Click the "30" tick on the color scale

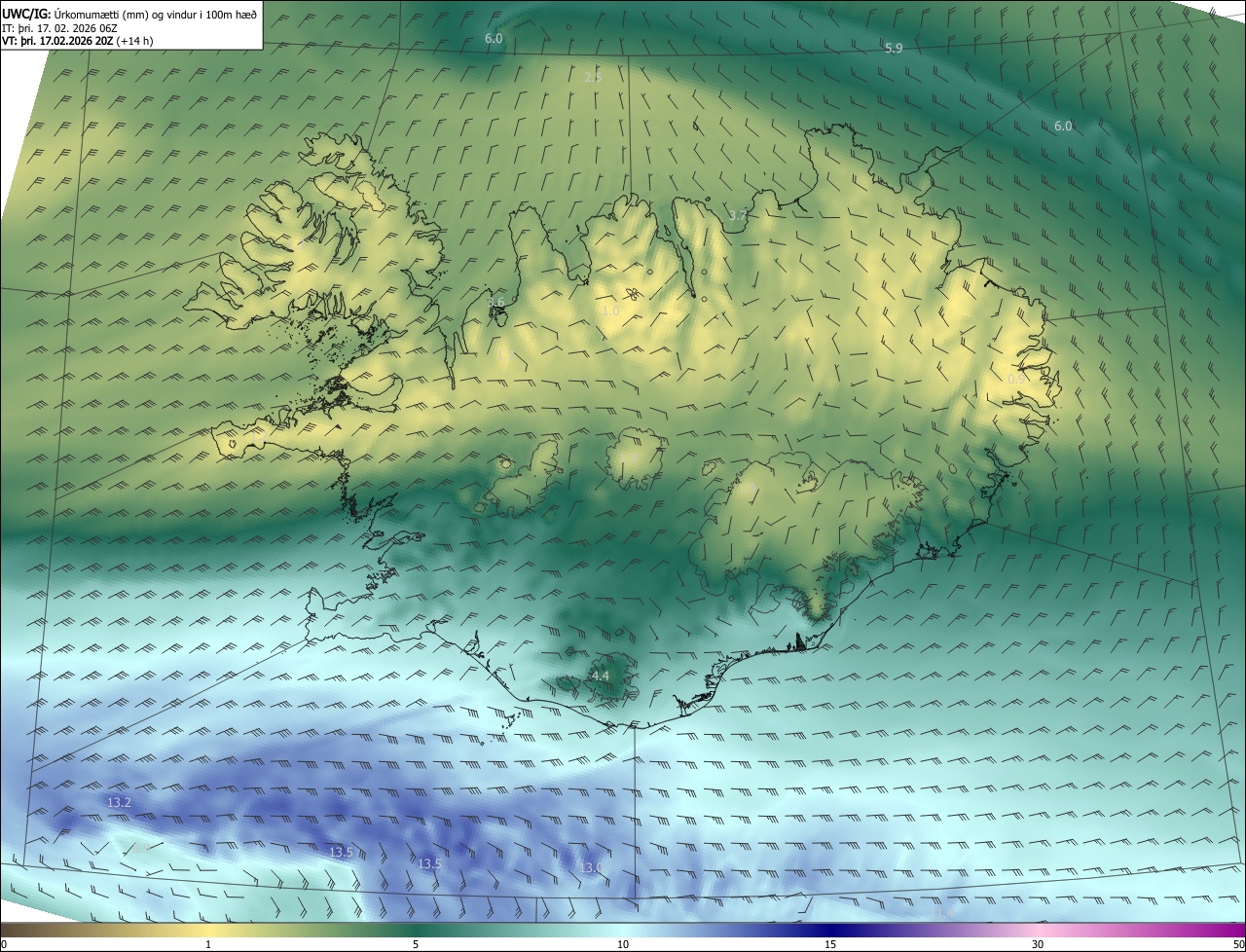1038,944
